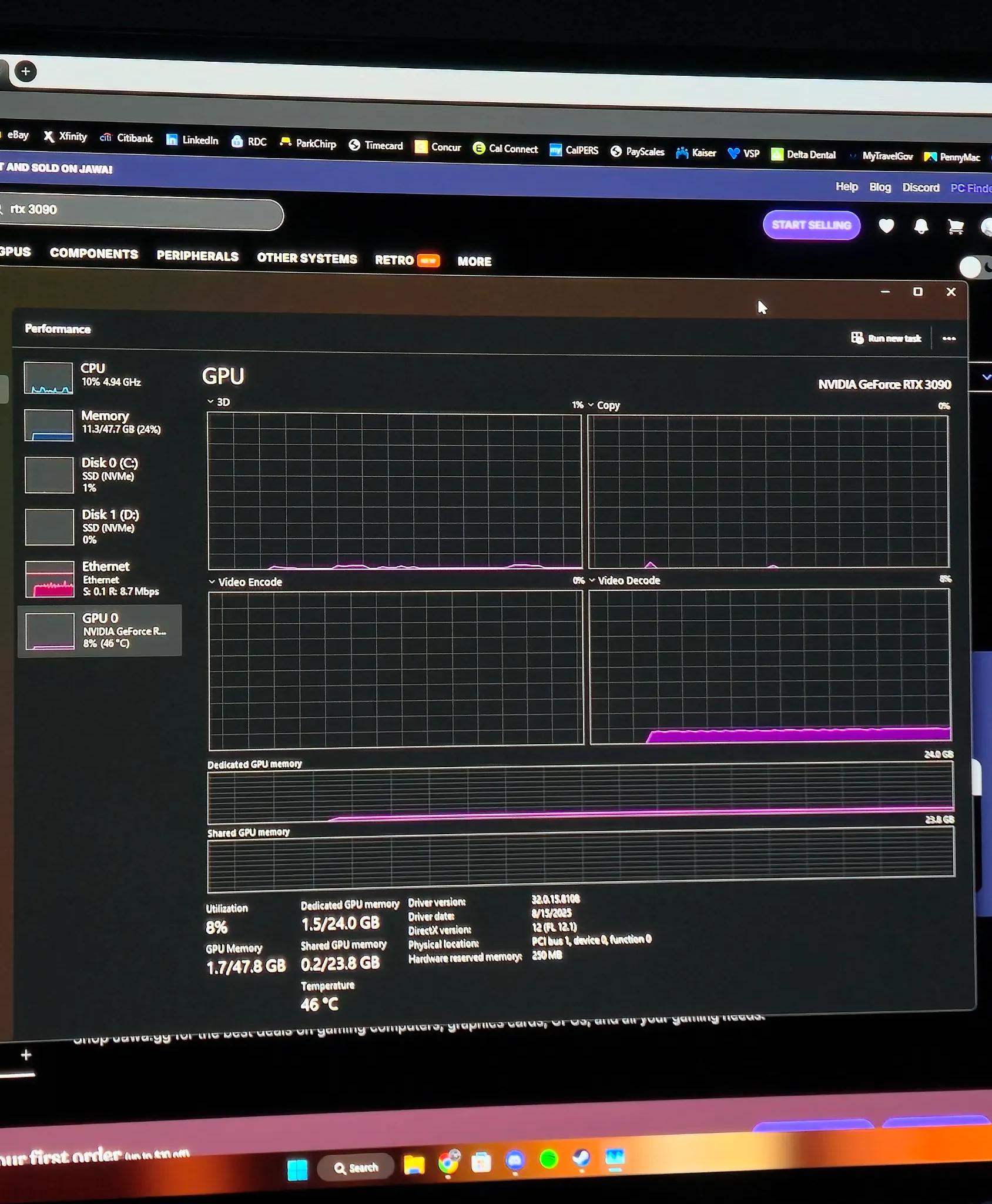Toggle the site theme switch
The width and height of the screenshot is (992, 1204).
pyautogui.click(x=976, y=267)
